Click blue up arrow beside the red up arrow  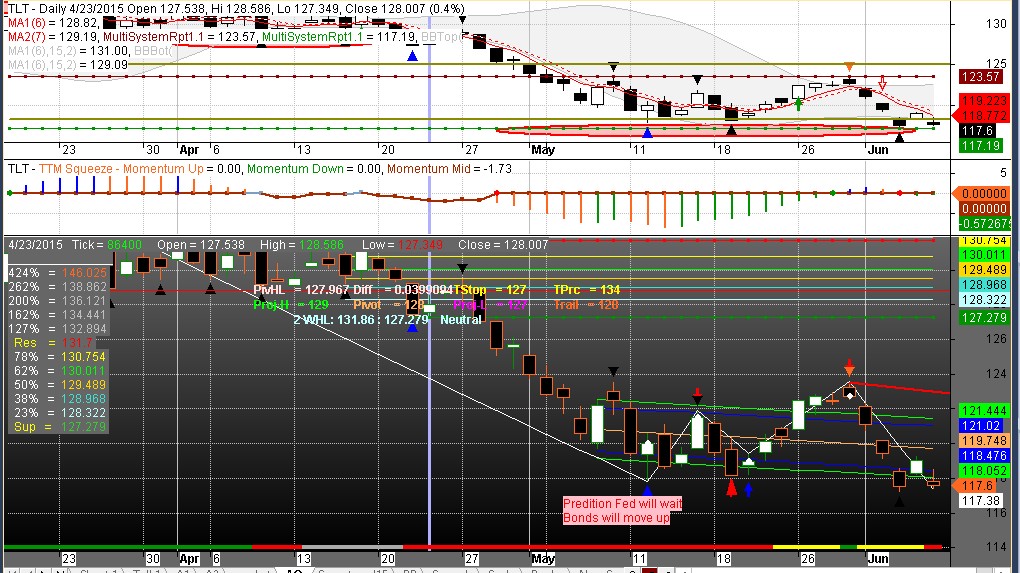(x=748, y=490)
